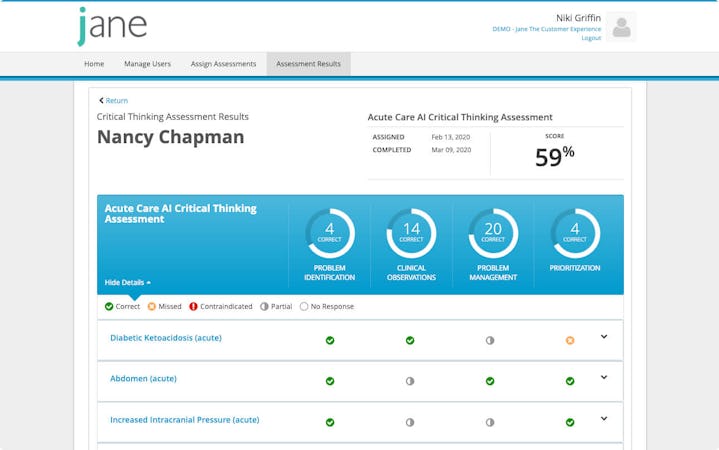Viewport: 719px width, 450px height.
Task: Click the green Correct legend icon
Action: [109, 306]
